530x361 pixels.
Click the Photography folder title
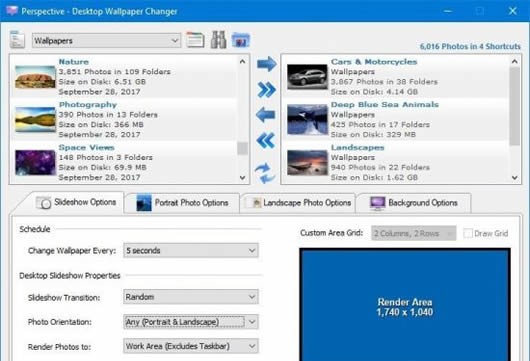(x=88, y=105)
